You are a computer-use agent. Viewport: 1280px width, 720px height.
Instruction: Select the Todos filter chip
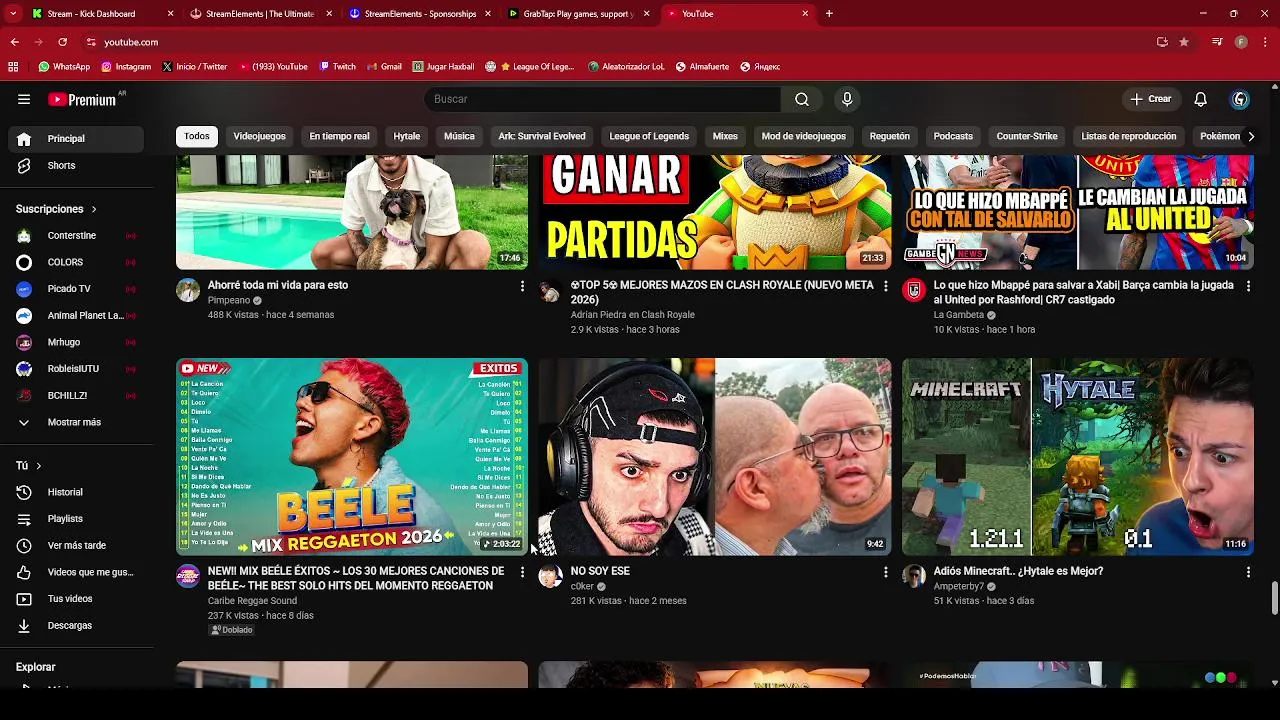(197, 136)
